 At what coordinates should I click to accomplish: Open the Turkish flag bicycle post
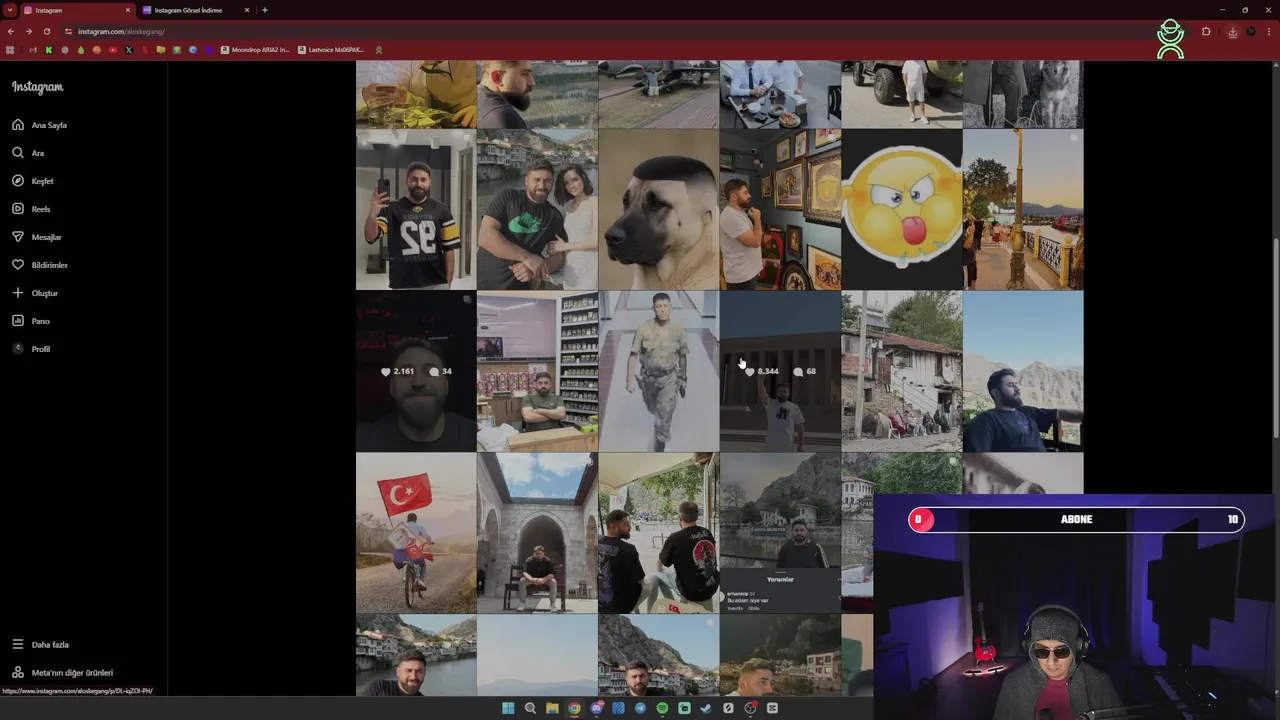(416, 533)
